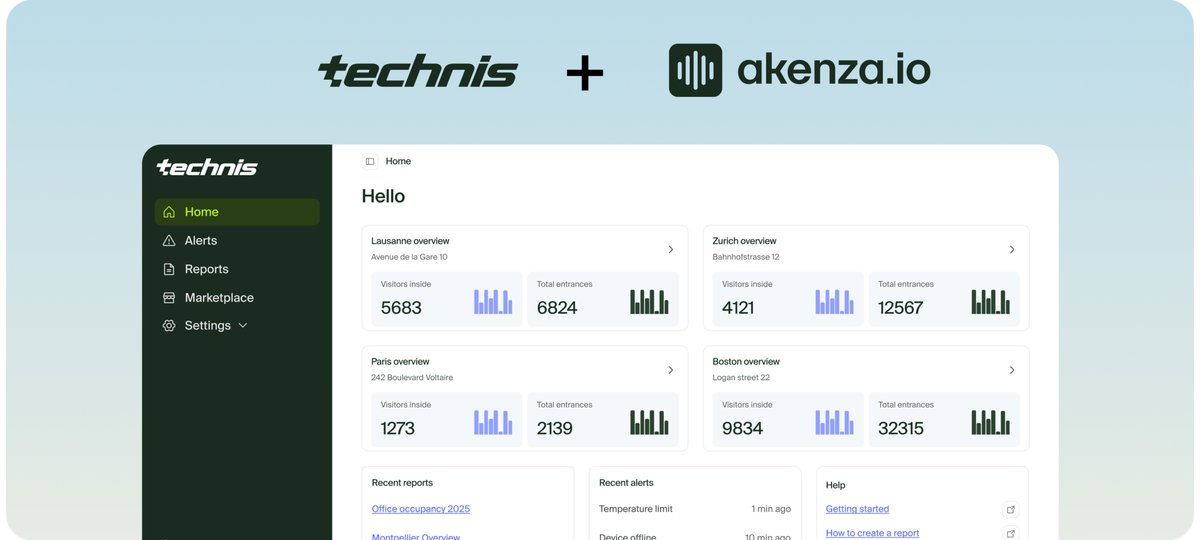Click Boston overview title
The image size is (1200, 540).
[x=746, y=362]
